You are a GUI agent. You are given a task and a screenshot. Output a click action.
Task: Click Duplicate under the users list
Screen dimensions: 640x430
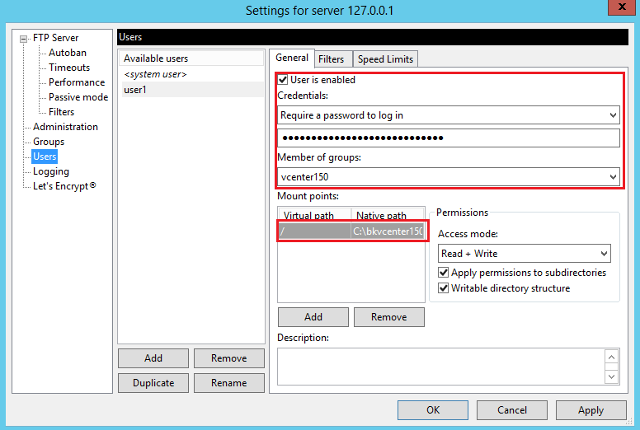click(x=152, y=383)
